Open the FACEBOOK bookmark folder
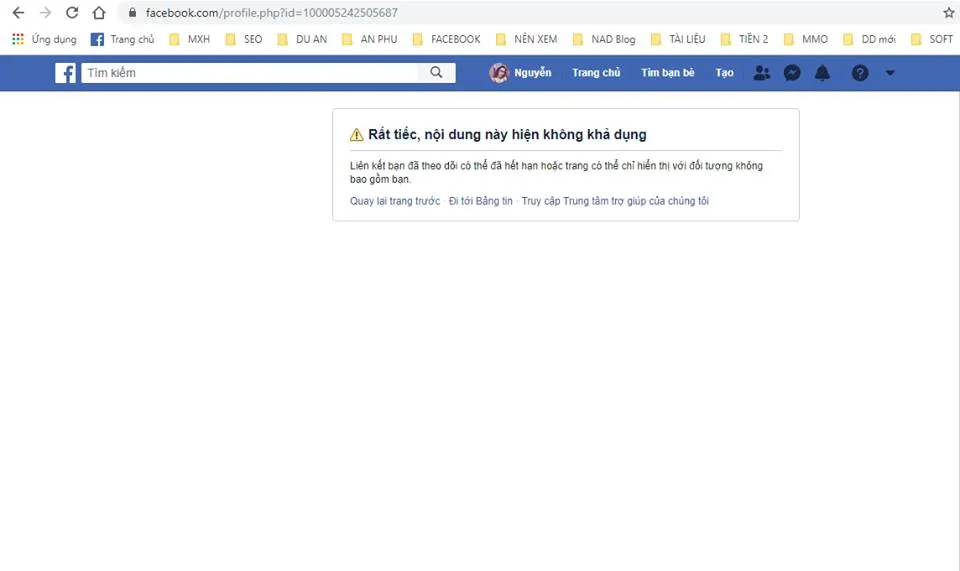The width and height of the screenshot is (960, 571). [x=446, y=39]
